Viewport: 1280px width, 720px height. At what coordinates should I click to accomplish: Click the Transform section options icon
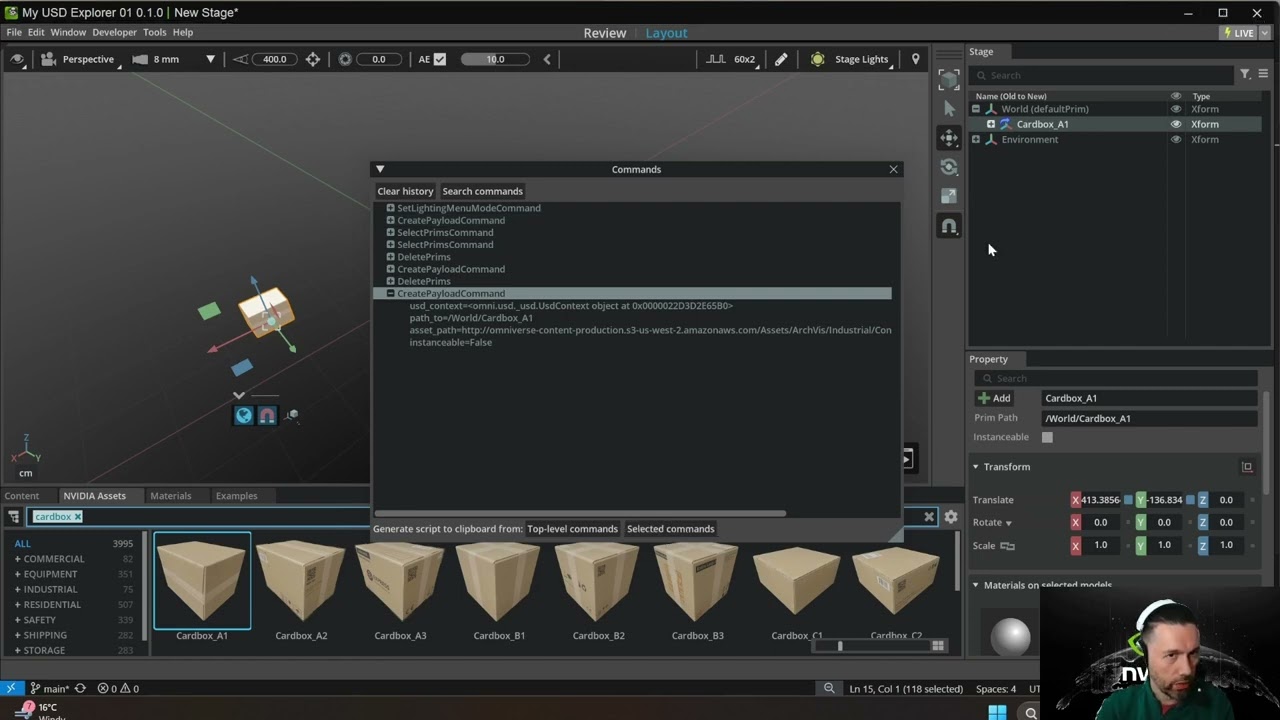(1247, 467)
